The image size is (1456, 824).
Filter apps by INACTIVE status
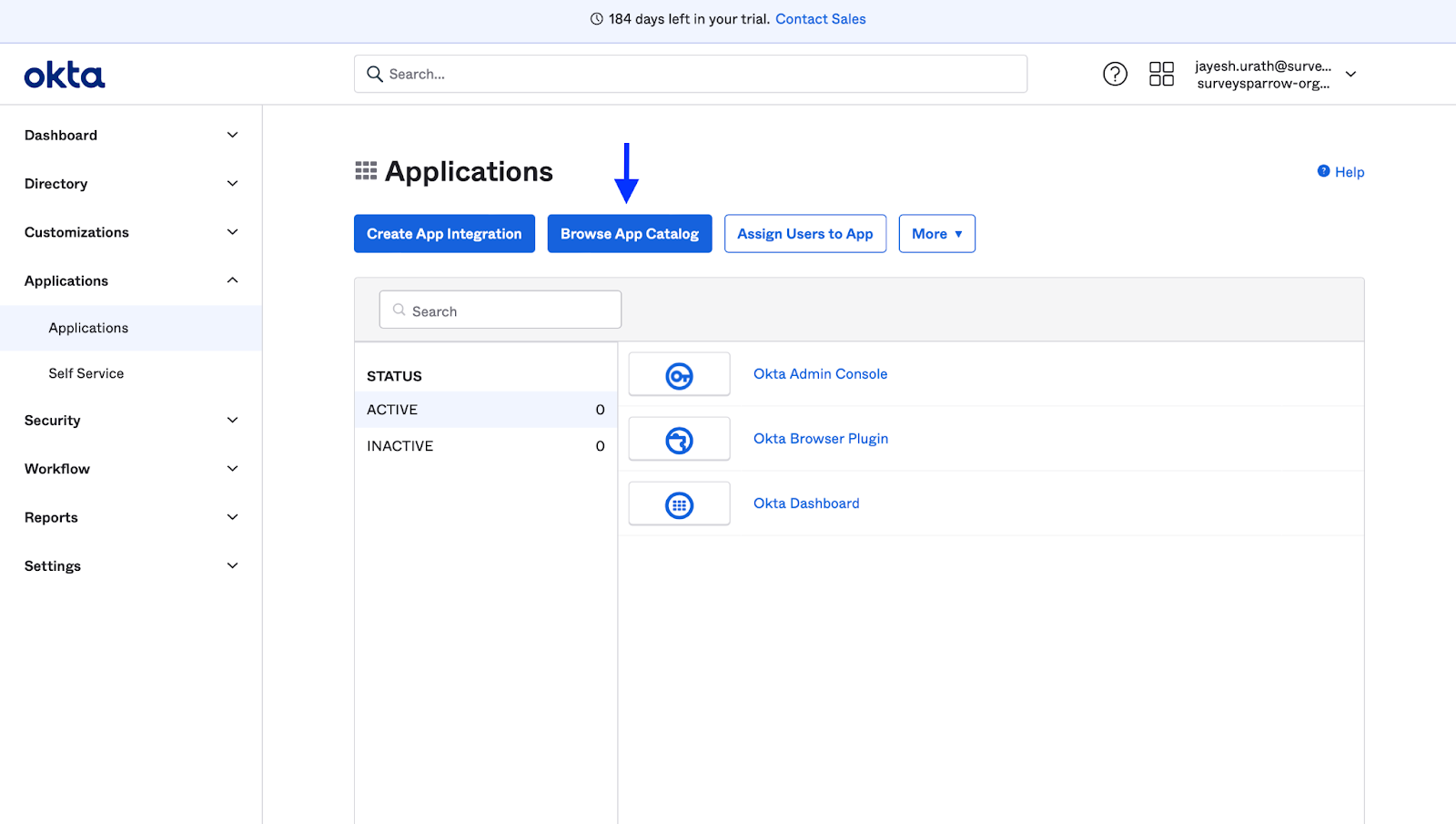pyautogui.click(x=486, y=446)
